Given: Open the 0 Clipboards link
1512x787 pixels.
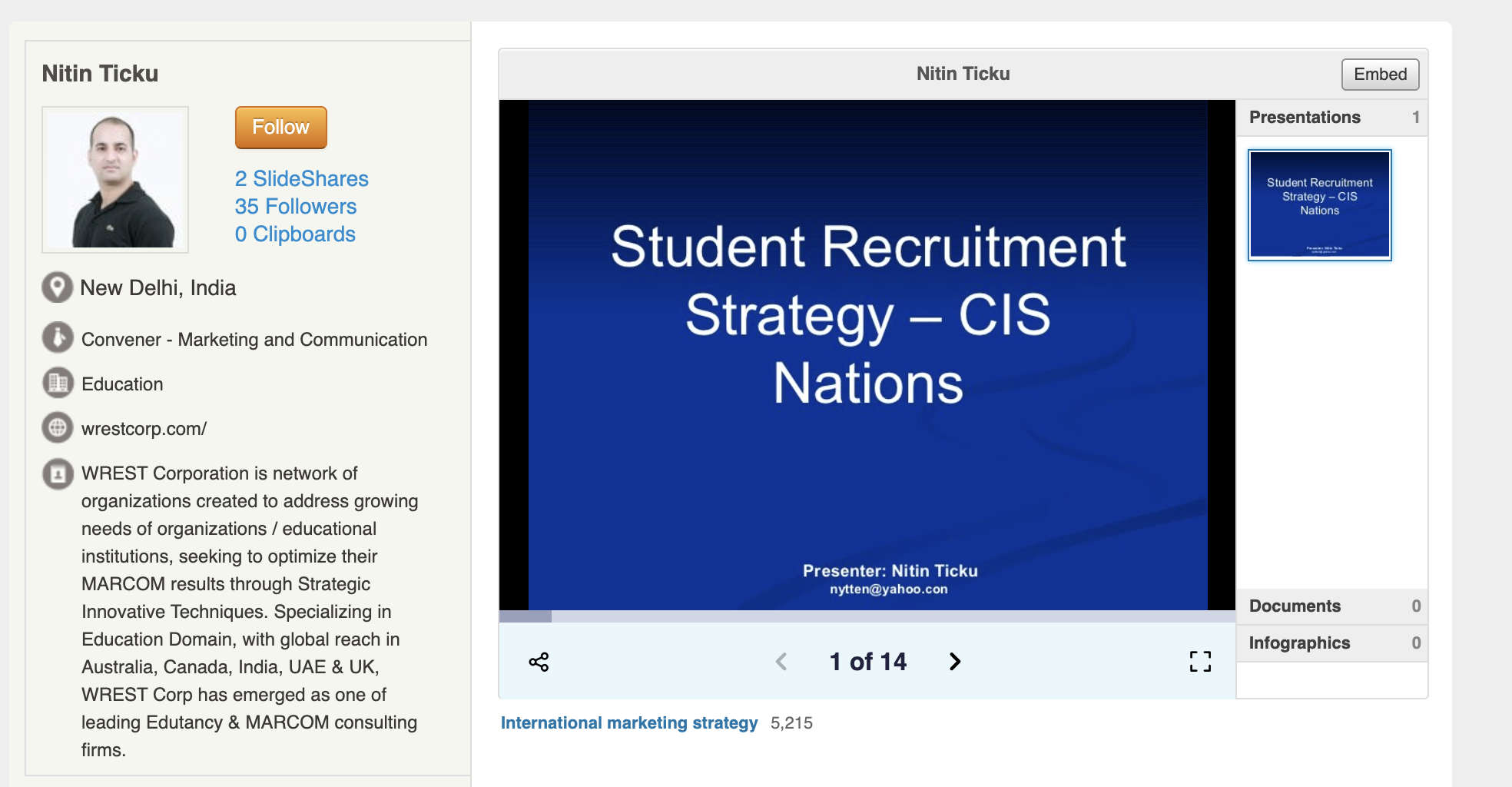Looking at the screenshot, I should 295,234.
